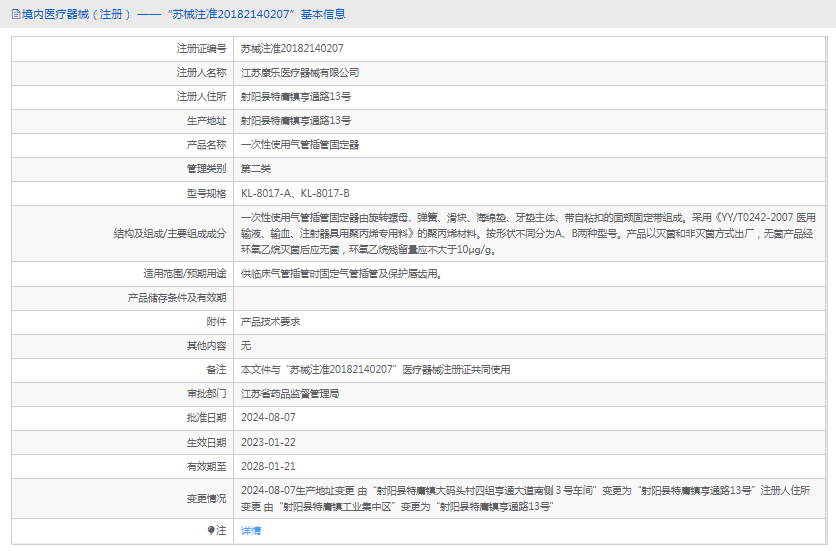Click the 产品名称 label
This screenshot has height=551, width=836.
pos(206,145)
